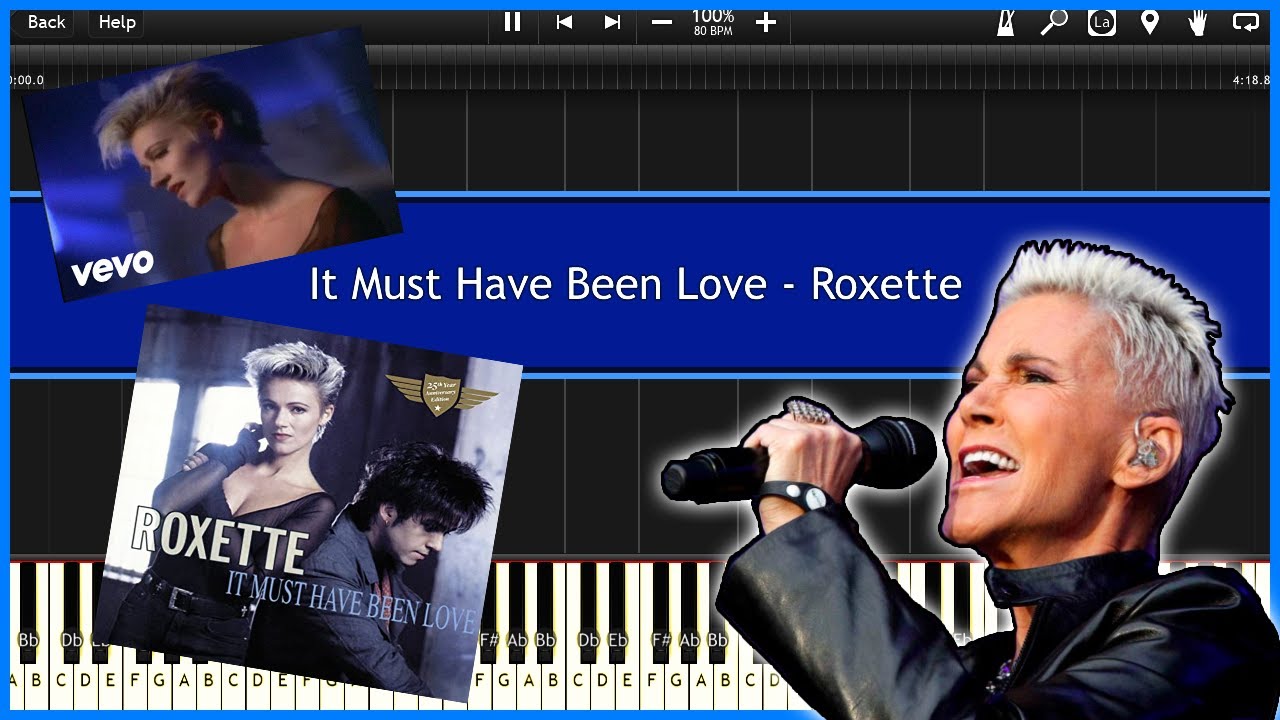This screenshot has width=1280, height=720.
Task: Open zoom with the magnifier icon
Action: pyautogui.click(x=1053, y=22)
